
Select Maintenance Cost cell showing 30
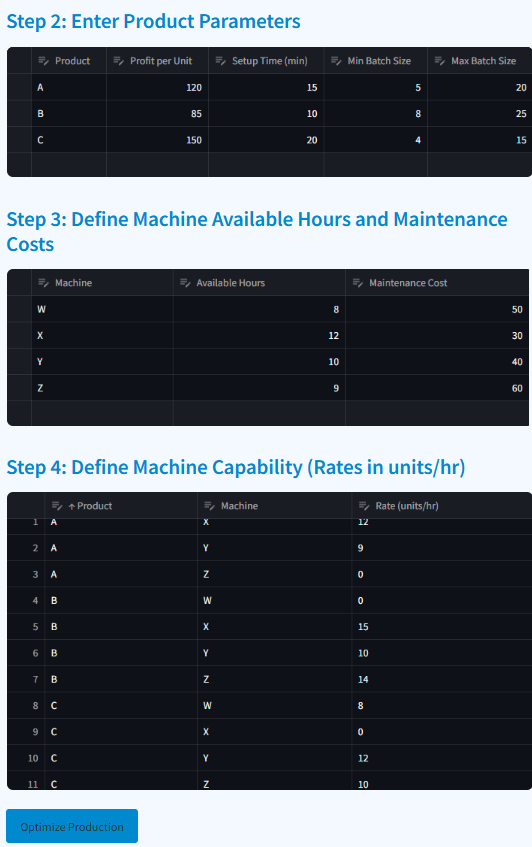[437, 336]
